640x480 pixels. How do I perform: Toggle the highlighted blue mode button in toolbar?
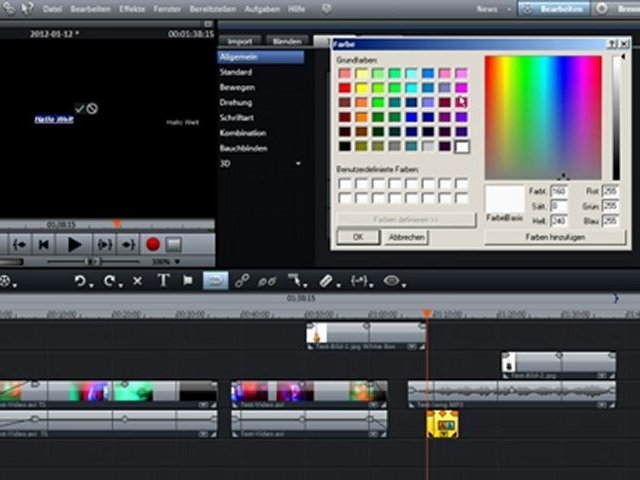point(215,282)
